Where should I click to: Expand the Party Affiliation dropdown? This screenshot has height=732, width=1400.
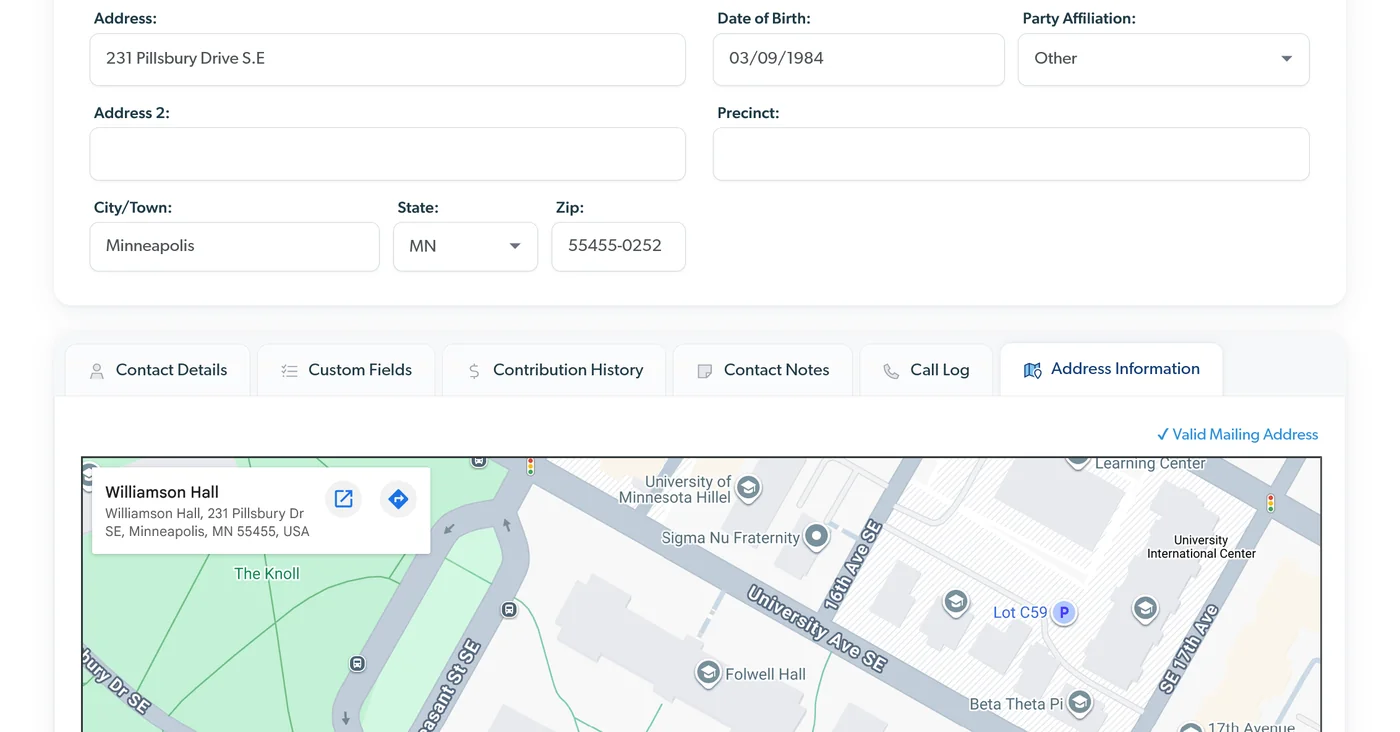coord(1163,59)
